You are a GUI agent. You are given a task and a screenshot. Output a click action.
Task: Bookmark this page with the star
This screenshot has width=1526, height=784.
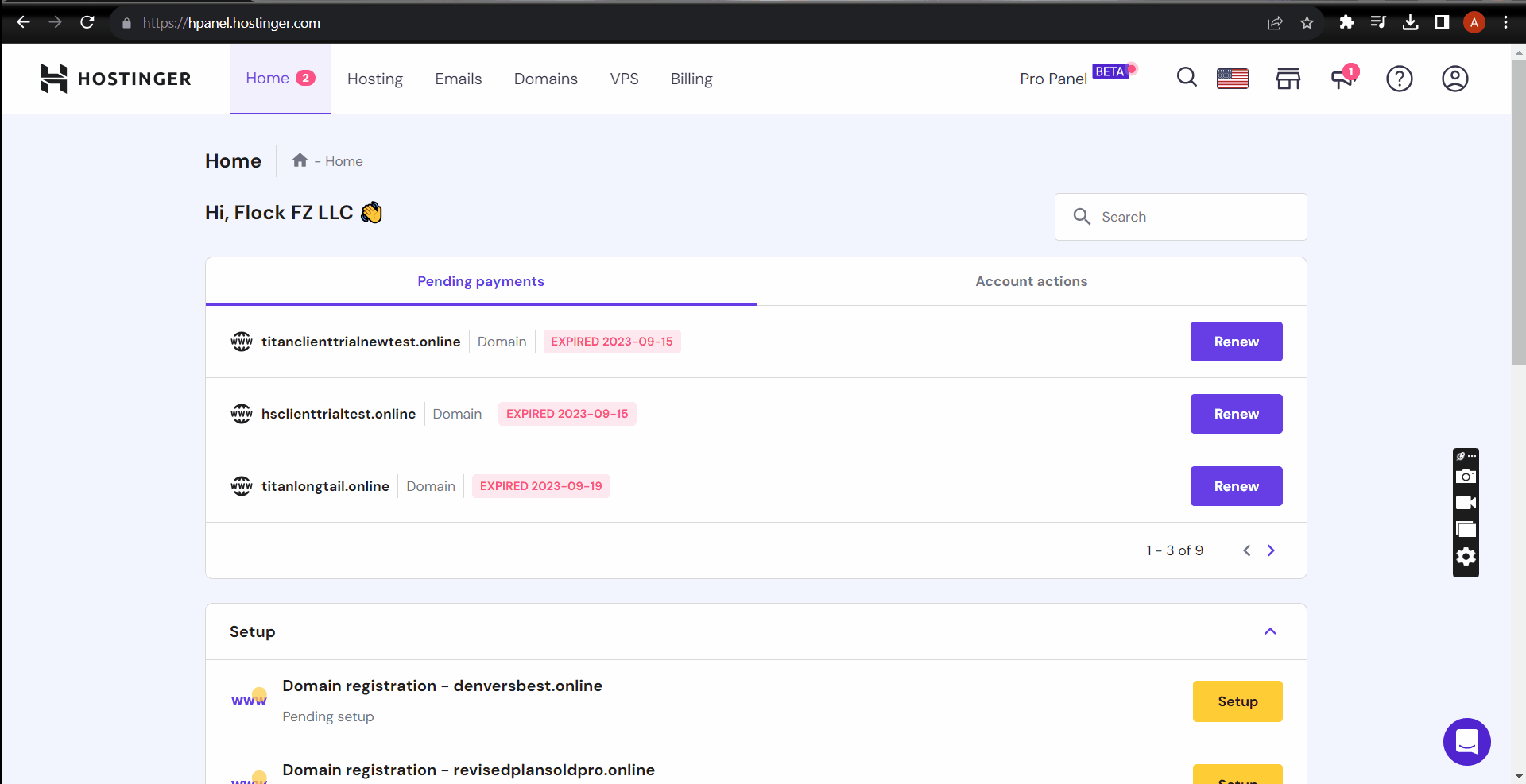point(1307,22)
